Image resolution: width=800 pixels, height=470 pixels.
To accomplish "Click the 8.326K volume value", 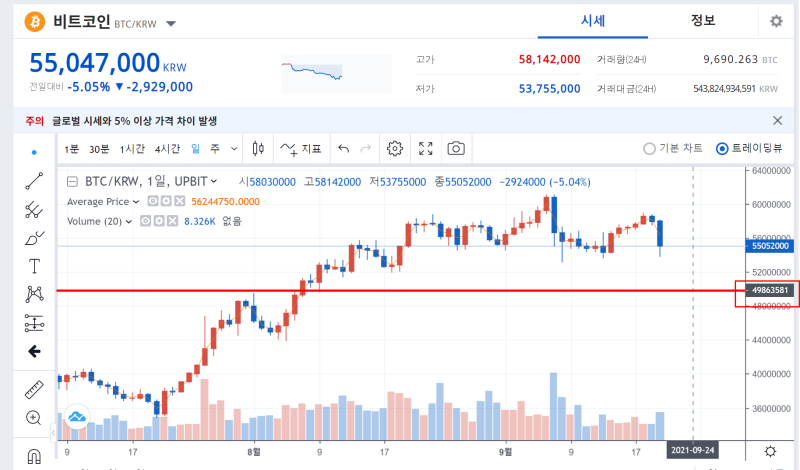I will point(199,221).
